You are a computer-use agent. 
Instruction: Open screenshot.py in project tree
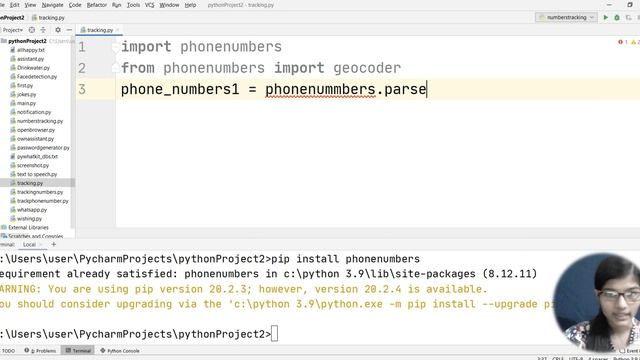coord(33,166)
